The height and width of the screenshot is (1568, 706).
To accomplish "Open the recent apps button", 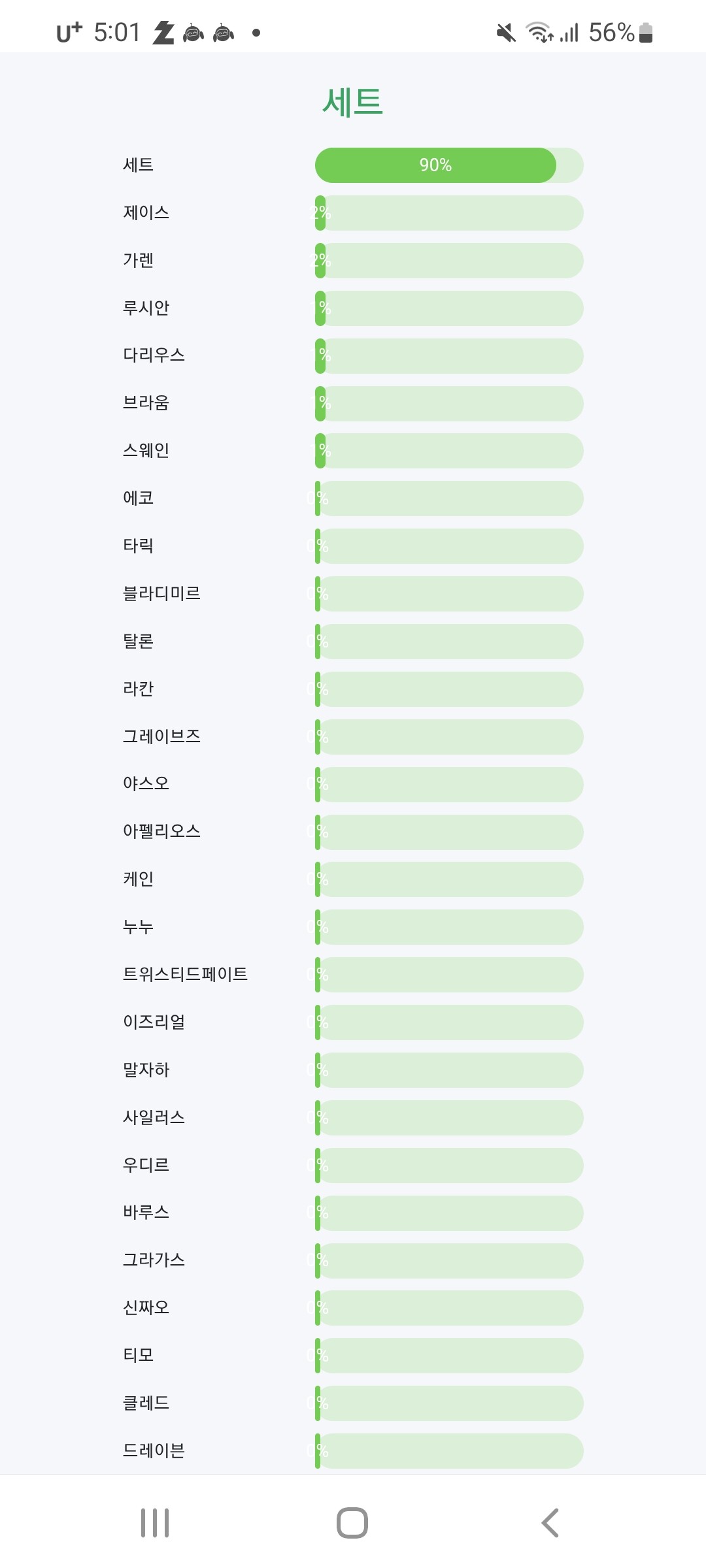I will coord(155,1523).
